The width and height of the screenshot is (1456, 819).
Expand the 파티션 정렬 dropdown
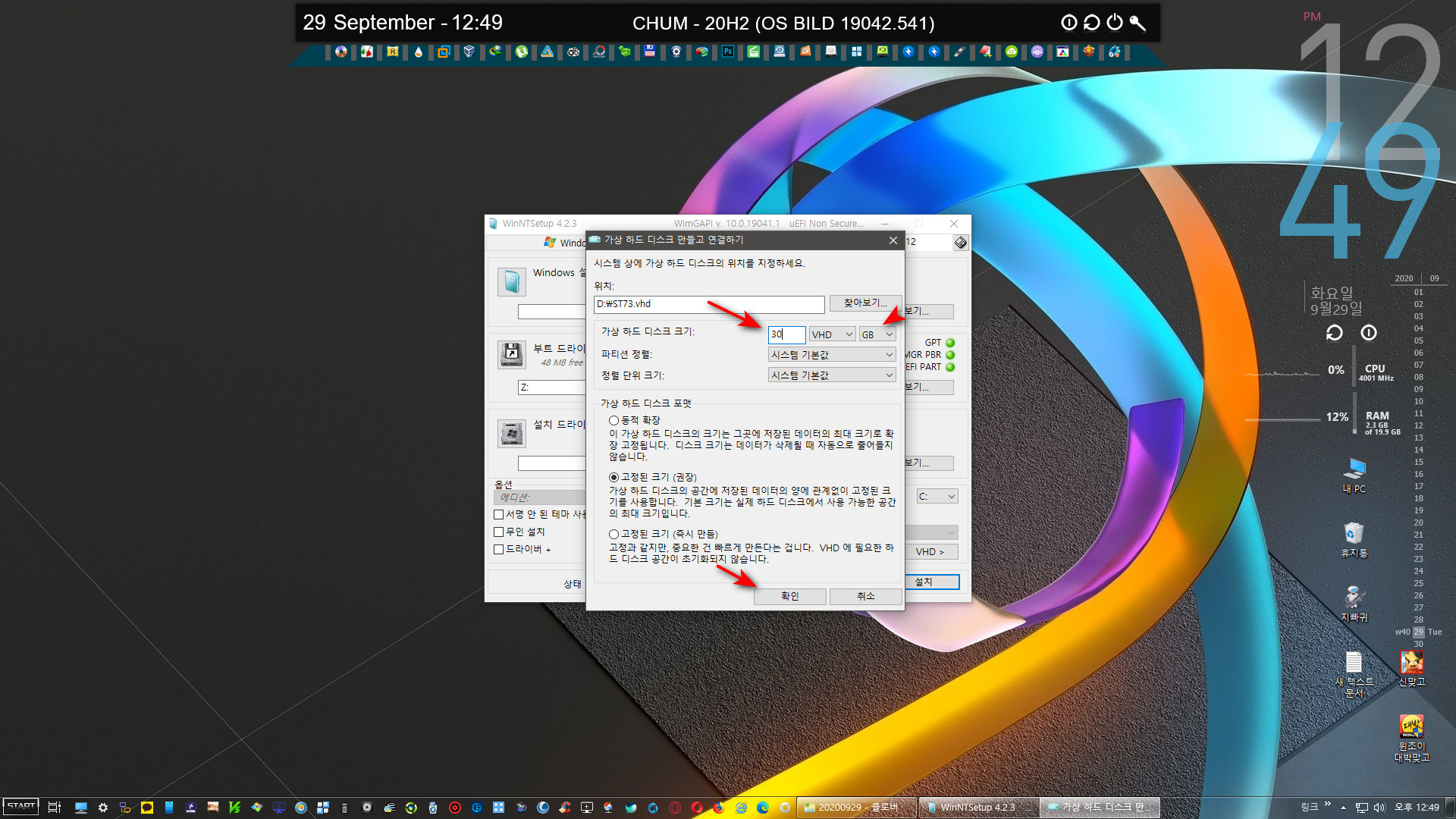[x=832, y=355]
